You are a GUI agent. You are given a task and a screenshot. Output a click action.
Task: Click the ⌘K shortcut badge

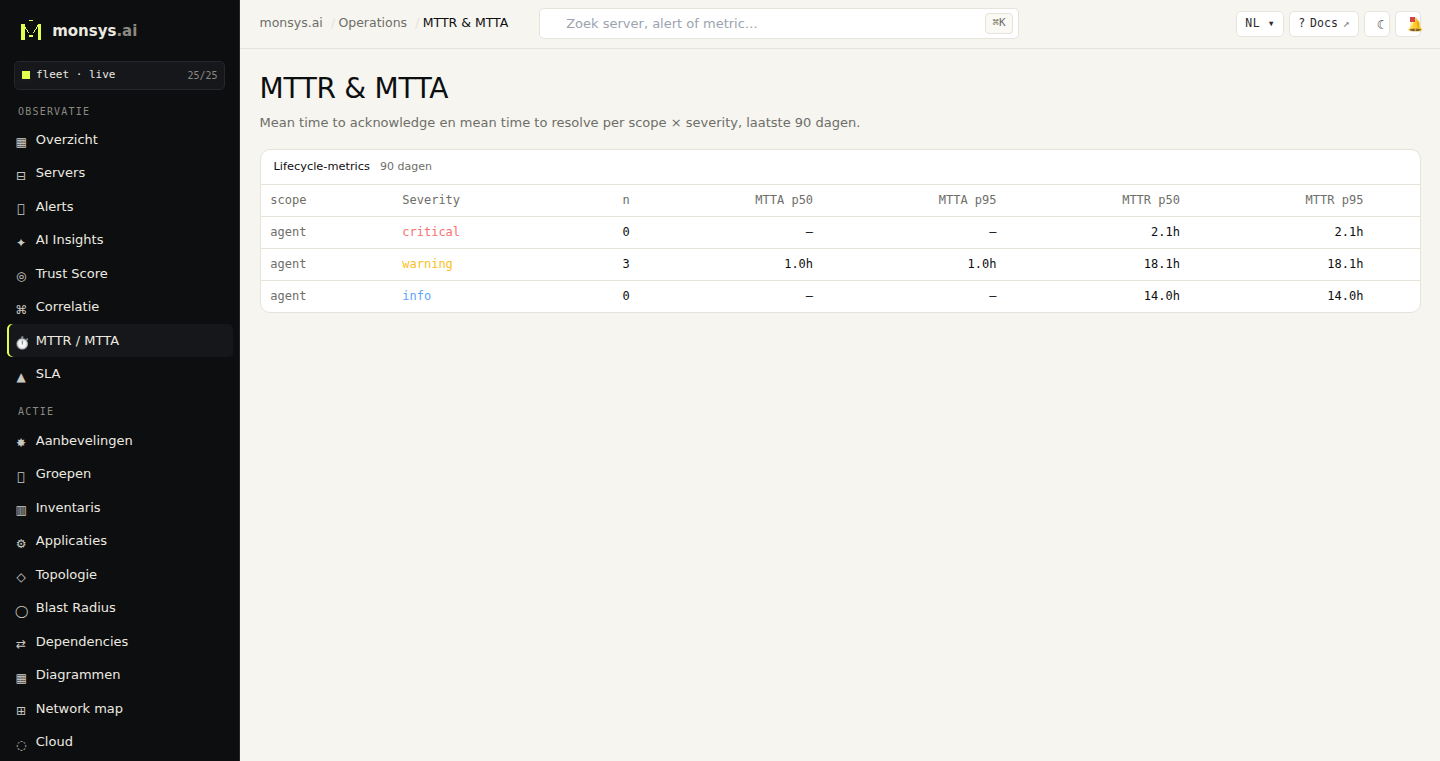point(998,23)
